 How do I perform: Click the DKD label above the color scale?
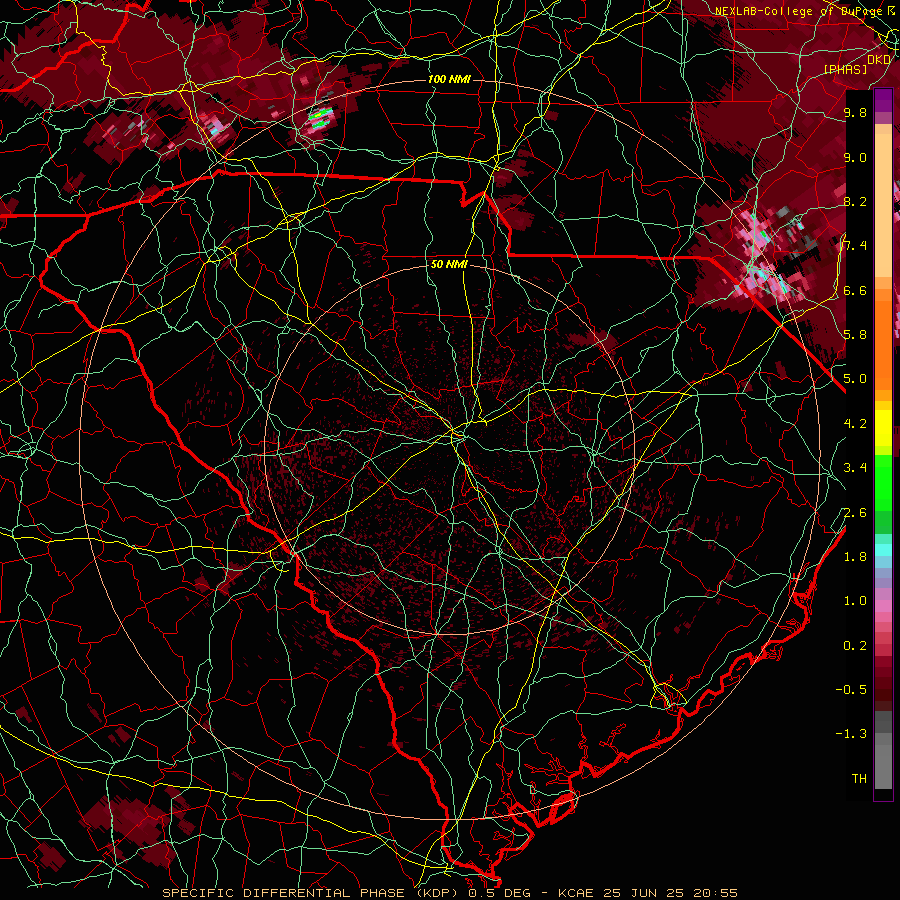[x=879, y=60]
